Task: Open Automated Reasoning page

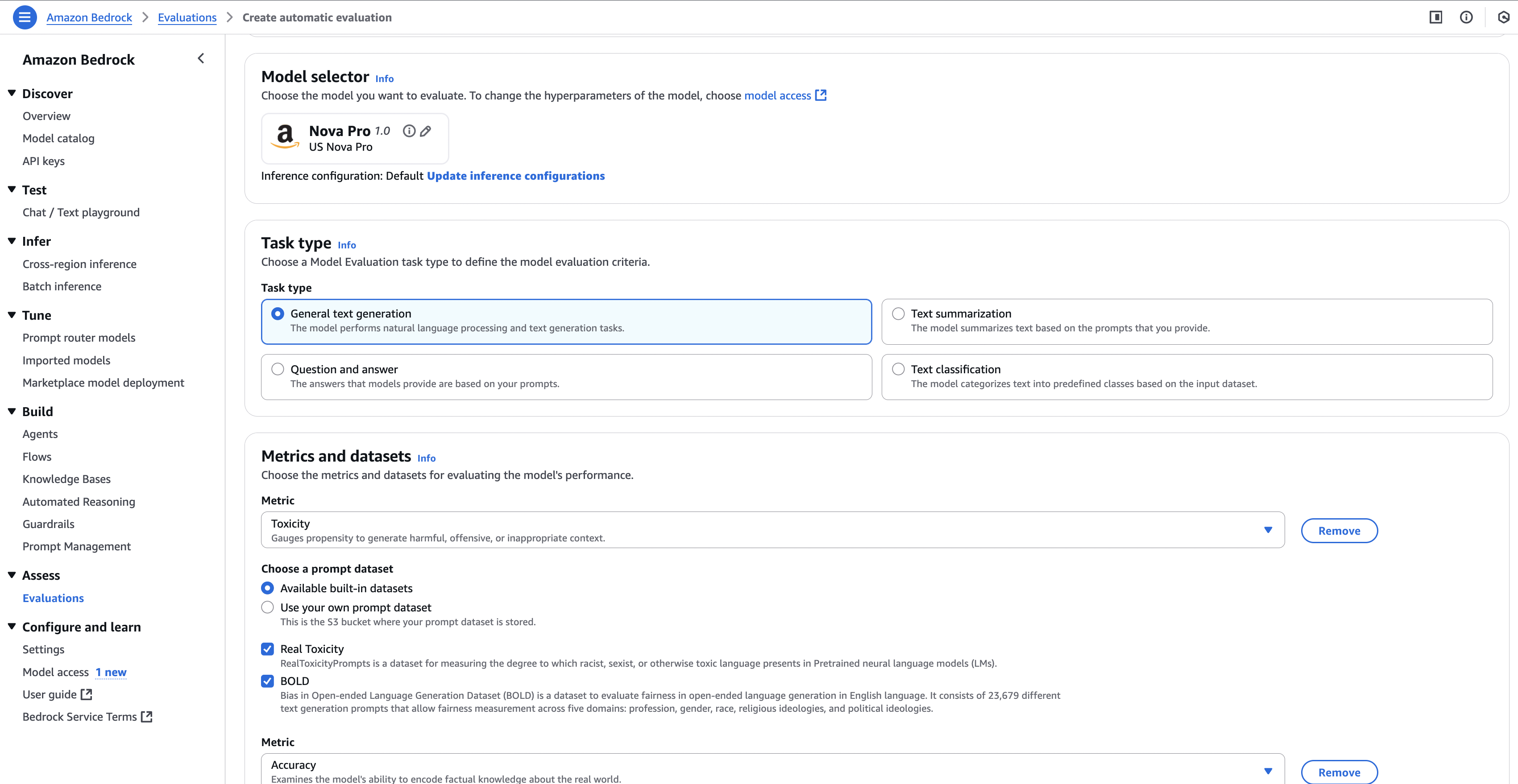Action: coord(79,502)
